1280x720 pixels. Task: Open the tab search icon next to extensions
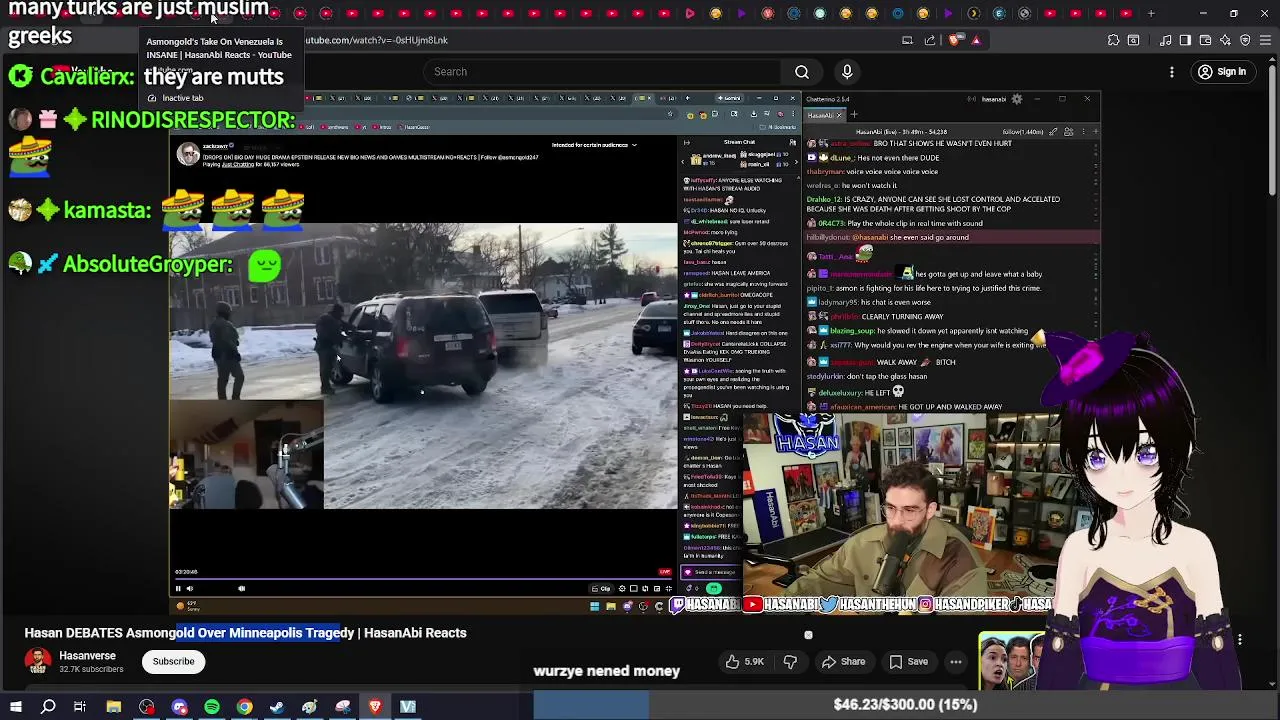click(1133, 40)
